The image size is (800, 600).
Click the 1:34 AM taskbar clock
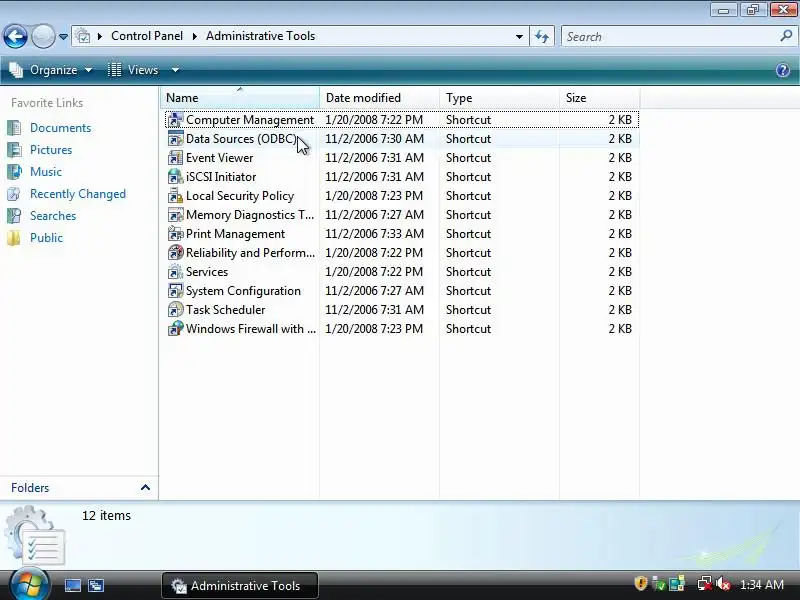(x=761, y=584)
